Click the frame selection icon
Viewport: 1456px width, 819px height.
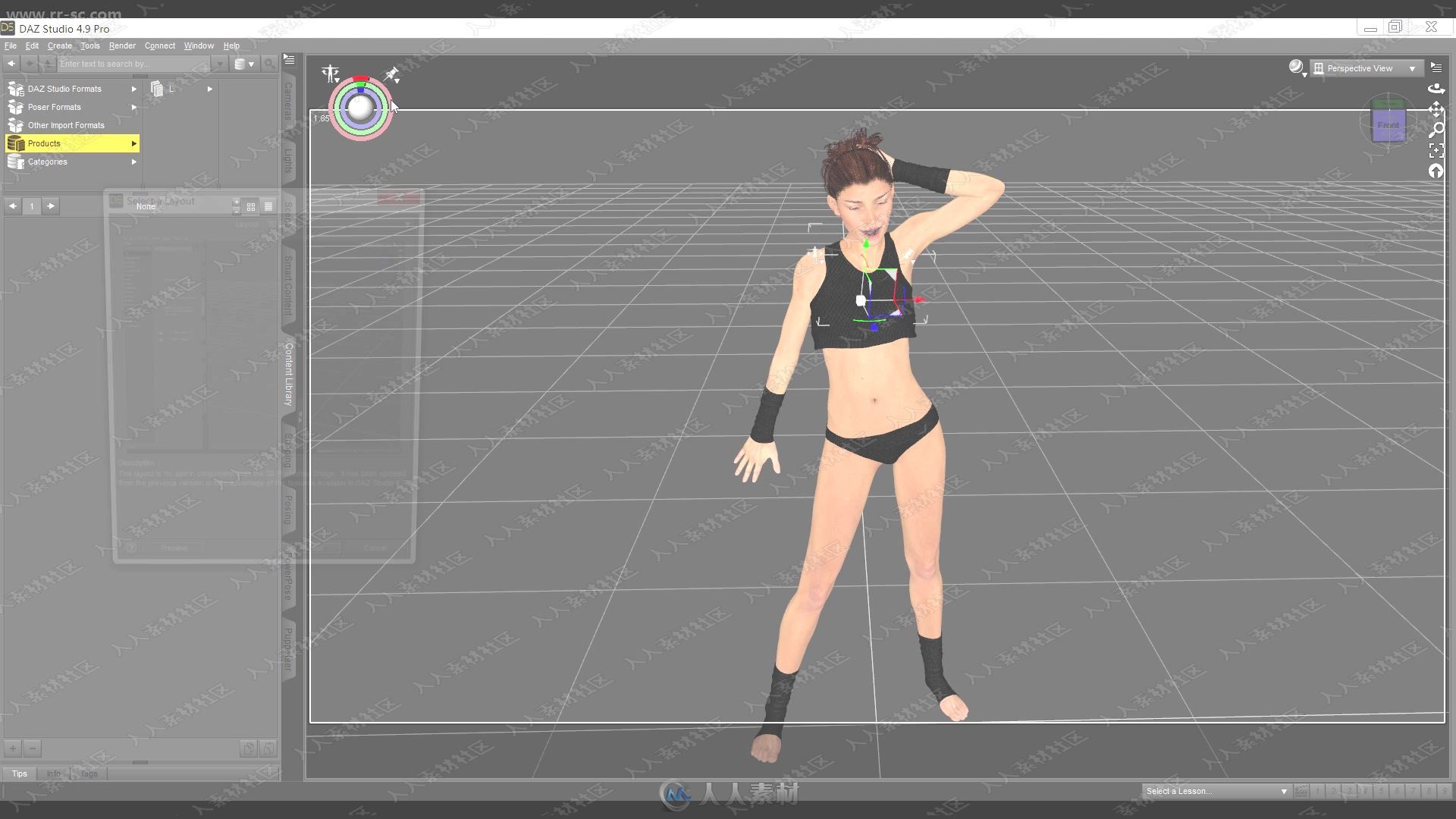pyautogui.click(x=1436, y=151)
